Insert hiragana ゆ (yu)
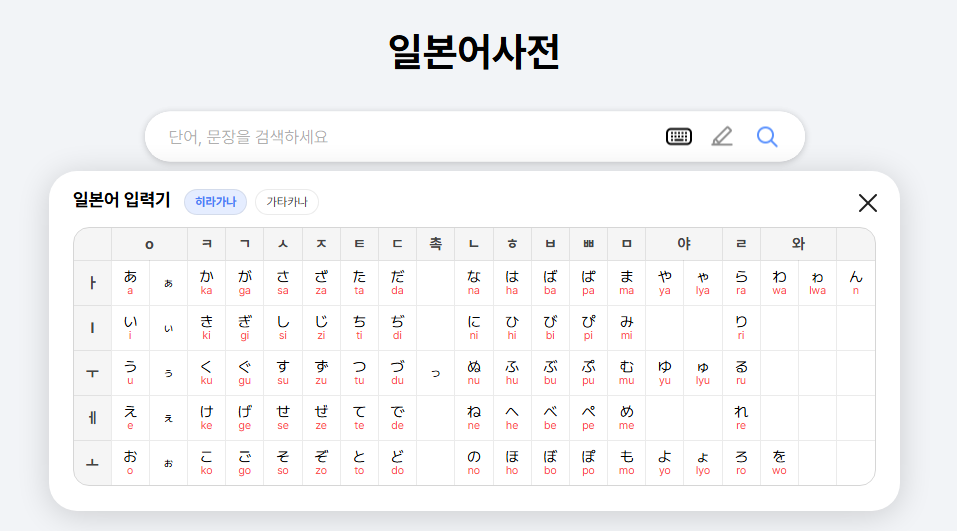Image resolution: width=957 pixels, height=531 pixels. [665, 373]
